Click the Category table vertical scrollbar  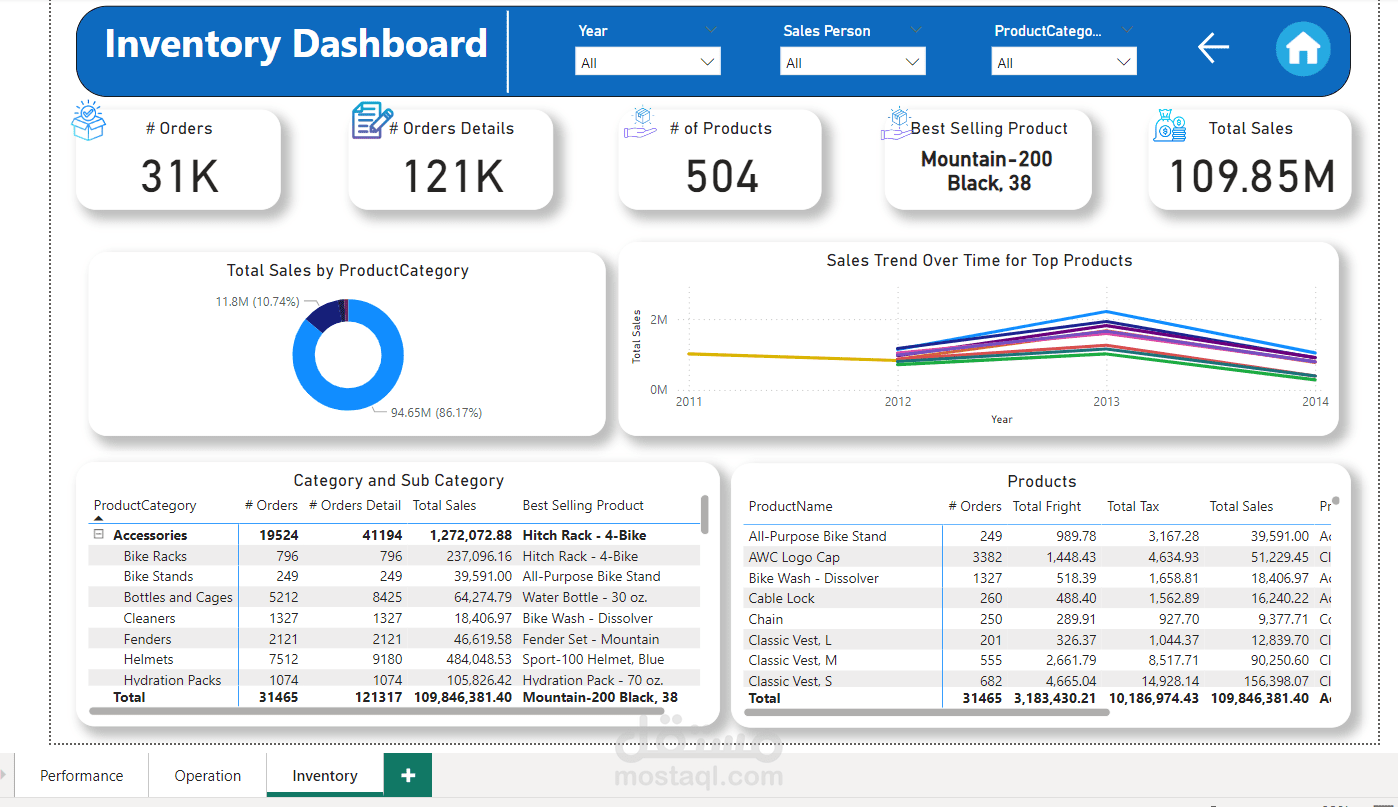click(705, 514)
